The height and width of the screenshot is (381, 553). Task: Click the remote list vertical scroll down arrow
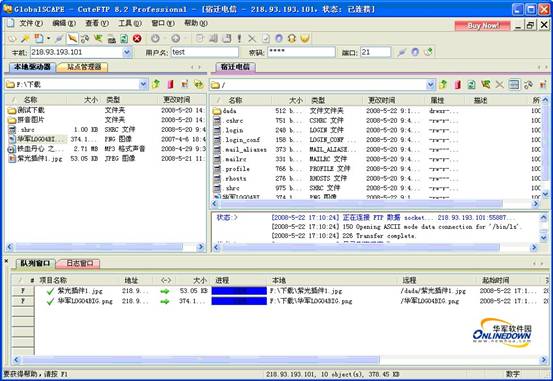(545, 194)
